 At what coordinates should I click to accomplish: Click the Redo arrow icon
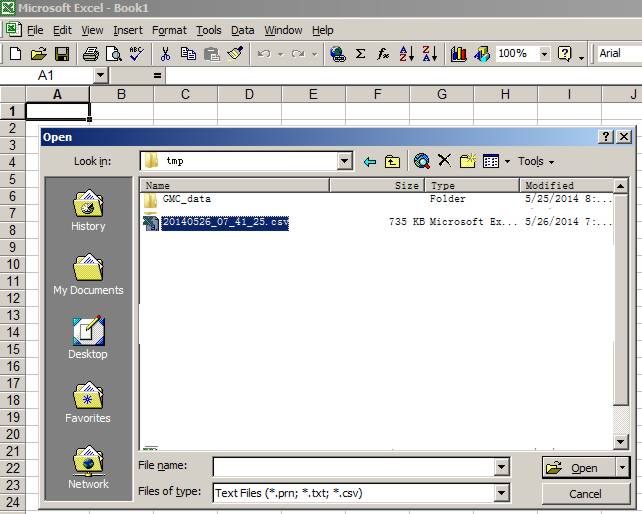pyautogui.click(x=298, y=54)
